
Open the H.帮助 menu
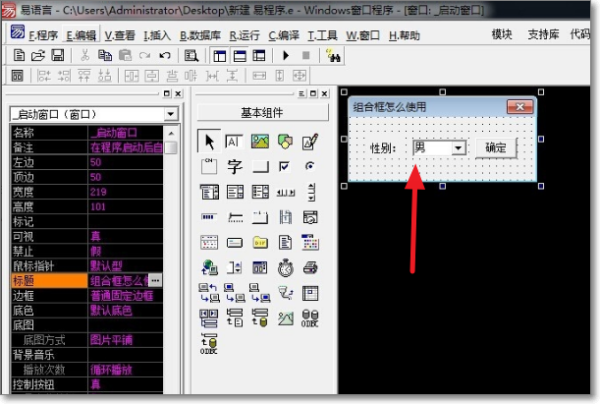(x=404, y=36)
